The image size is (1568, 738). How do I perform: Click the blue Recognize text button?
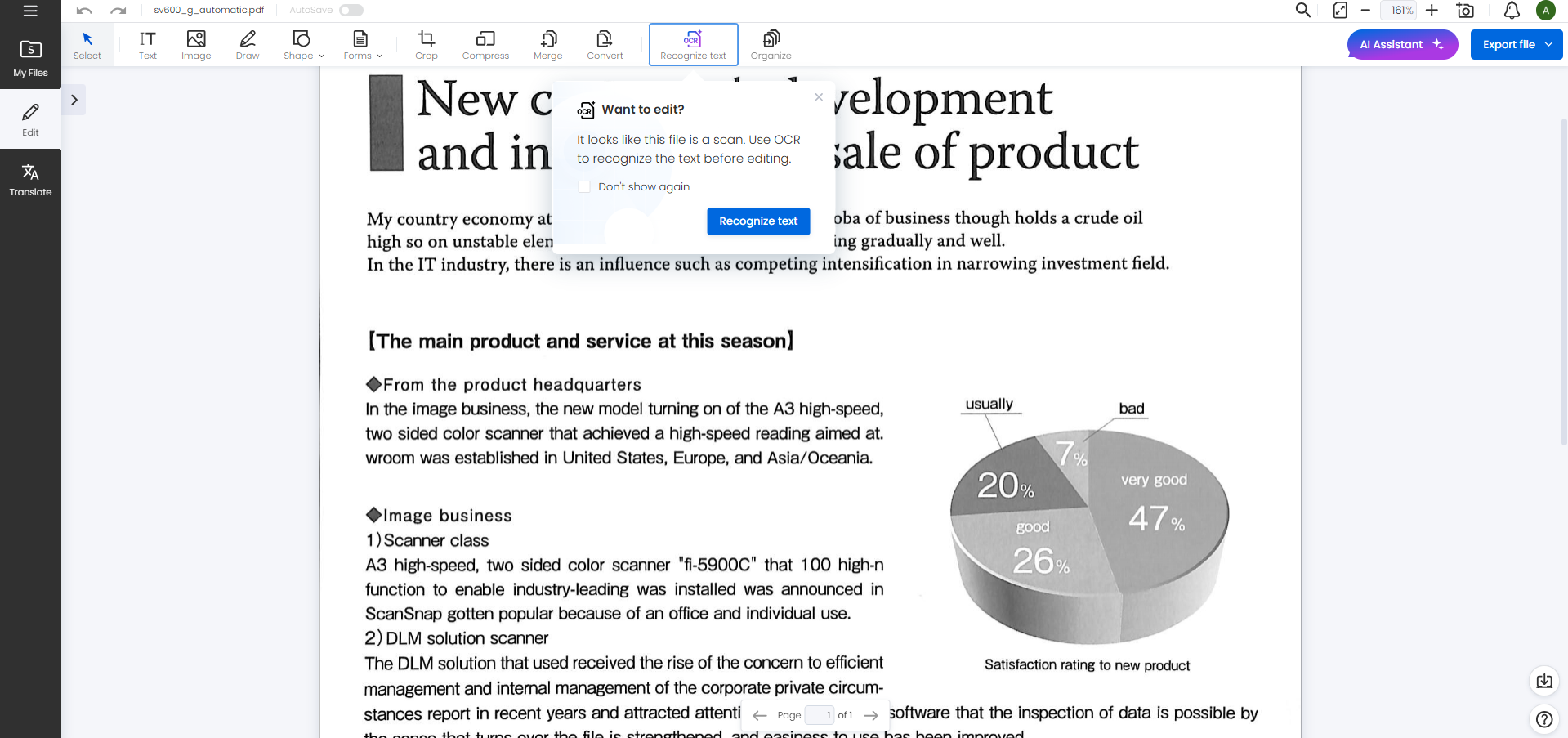[x=757, y=221]
